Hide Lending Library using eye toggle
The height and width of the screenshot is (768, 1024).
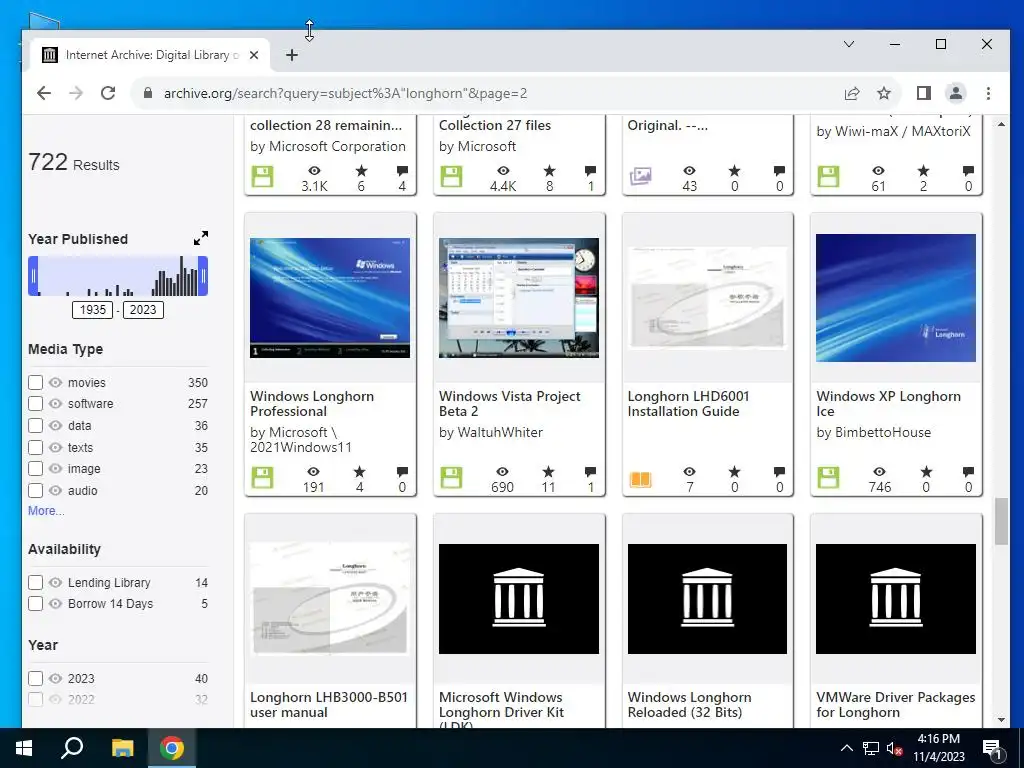(x=56, y=582)
